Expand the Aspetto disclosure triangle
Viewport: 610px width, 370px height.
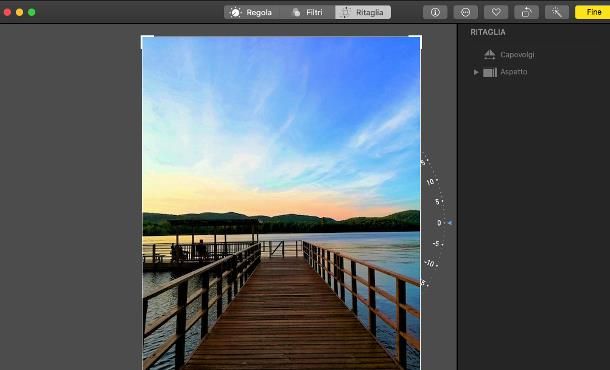click(476, 72)
